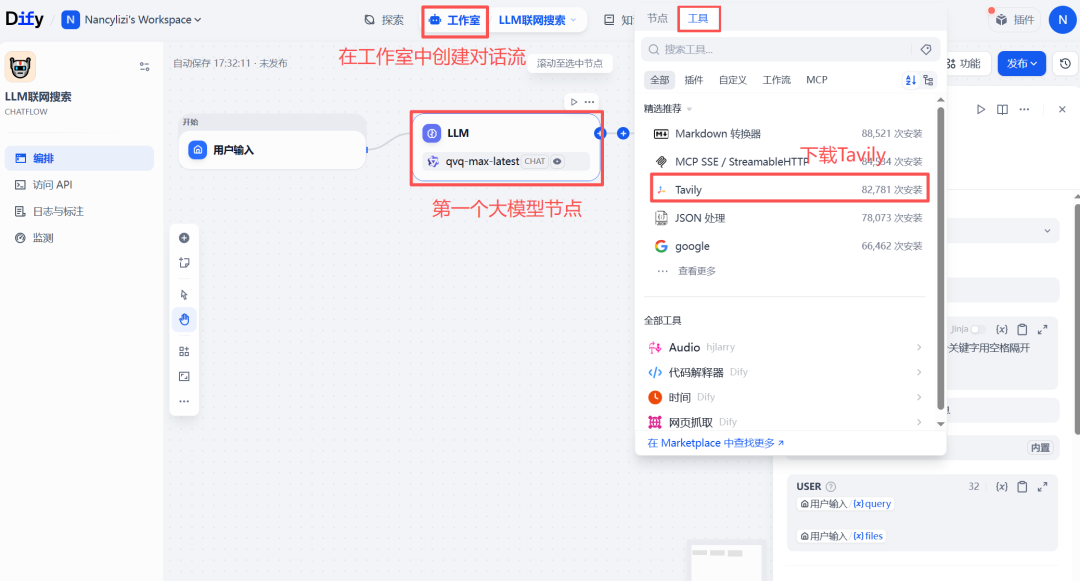Click the tag filter icon in search
The height and width of the screenshot is (581, 1080).
click(926, 50)
